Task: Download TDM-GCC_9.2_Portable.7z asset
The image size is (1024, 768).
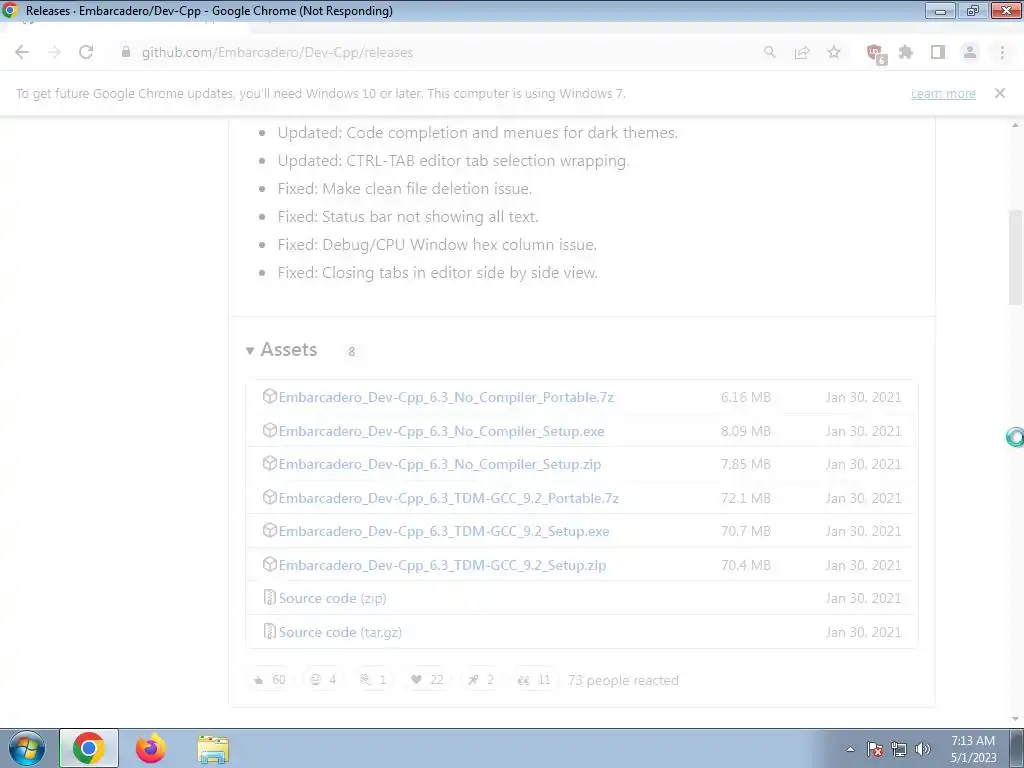Action: point(449,498)
